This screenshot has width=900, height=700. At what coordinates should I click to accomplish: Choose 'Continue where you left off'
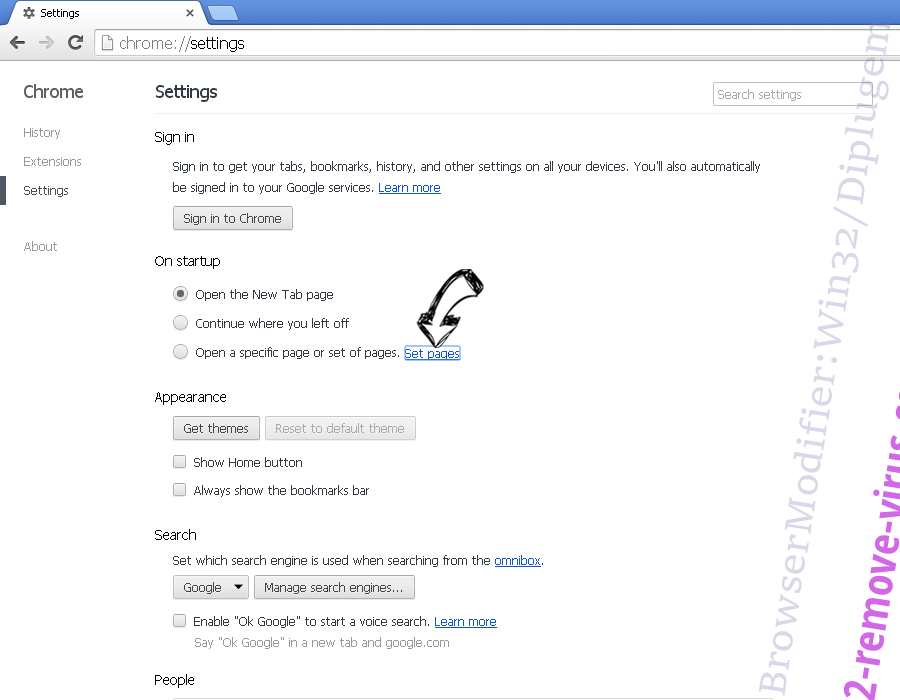coord(180,323)
